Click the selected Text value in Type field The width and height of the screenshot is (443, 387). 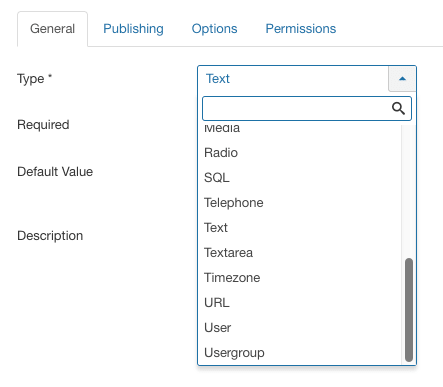(x=218, y=79)
